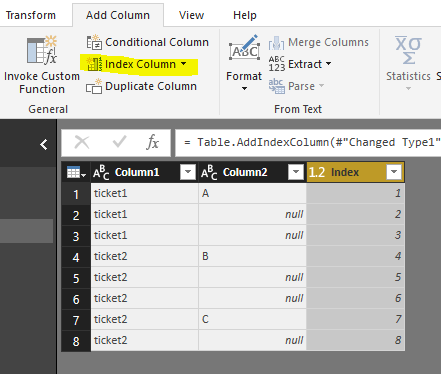The image size is (441, 374).
Task: Click the Extract ABC 123 icon
Action: pyautogui.click(x=277, y=64)
